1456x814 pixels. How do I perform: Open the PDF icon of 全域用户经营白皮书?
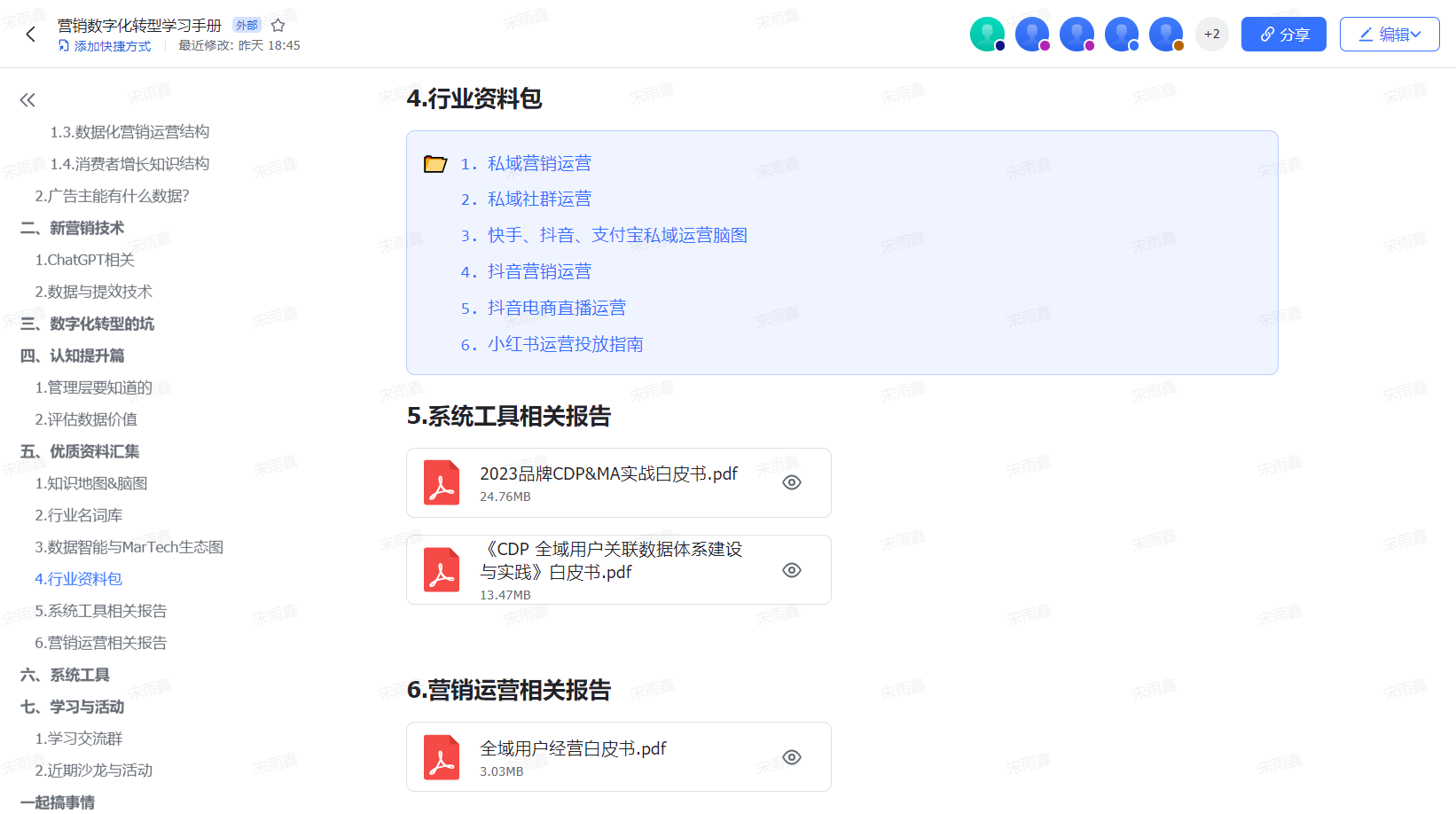442,757
